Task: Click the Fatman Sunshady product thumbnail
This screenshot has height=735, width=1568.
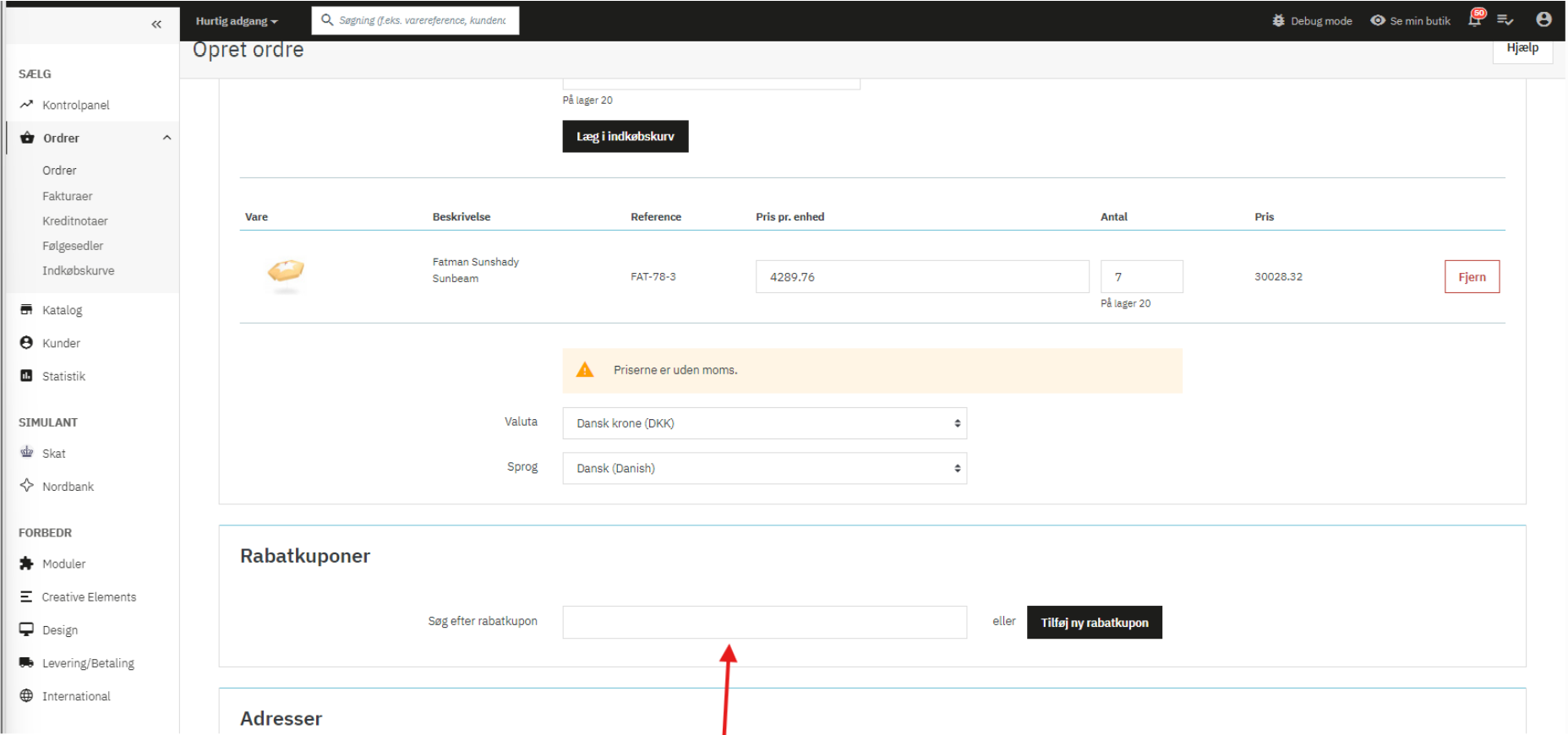Action: click(x=286, y=273)
